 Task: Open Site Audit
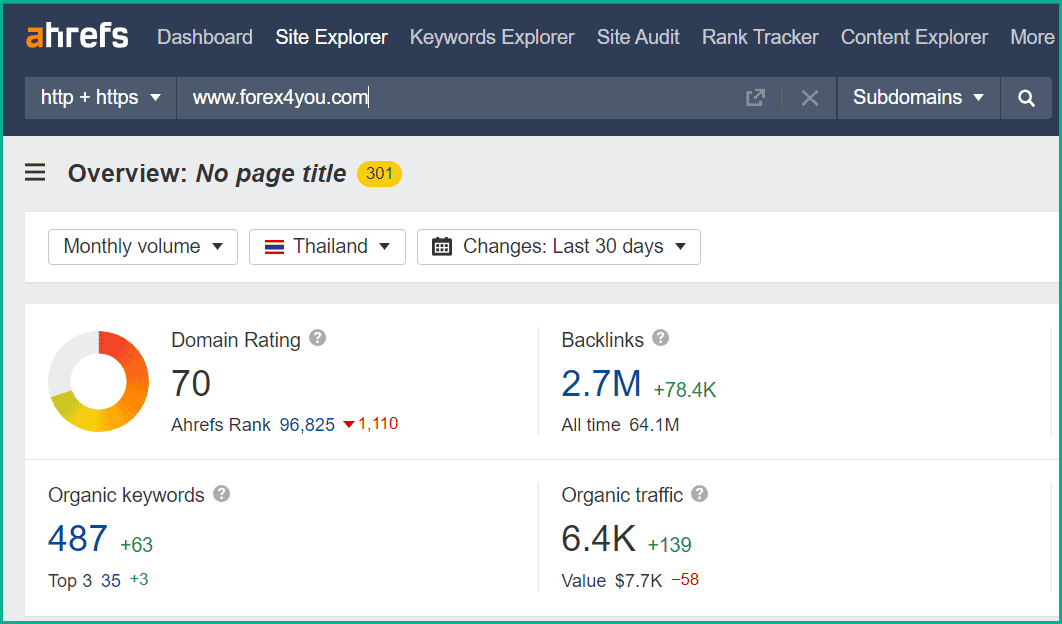click(638, 37)
